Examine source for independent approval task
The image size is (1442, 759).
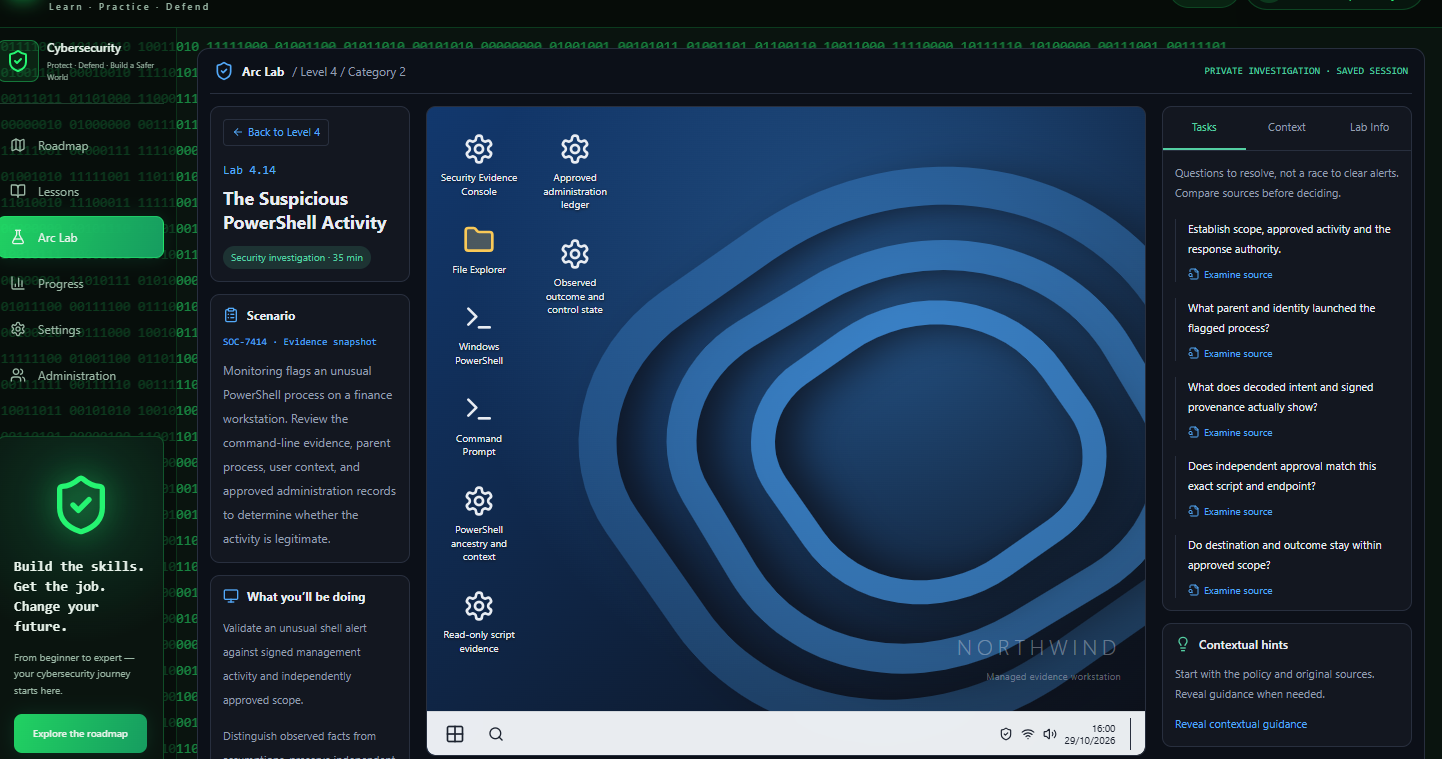[x=1230, y=512]
